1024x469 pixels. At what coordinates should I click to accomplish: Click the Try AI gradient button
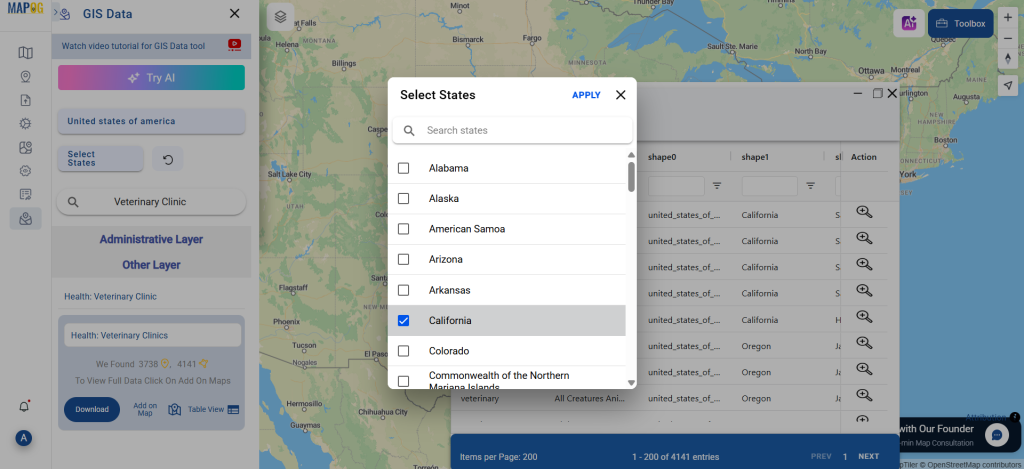coord(152,78)
